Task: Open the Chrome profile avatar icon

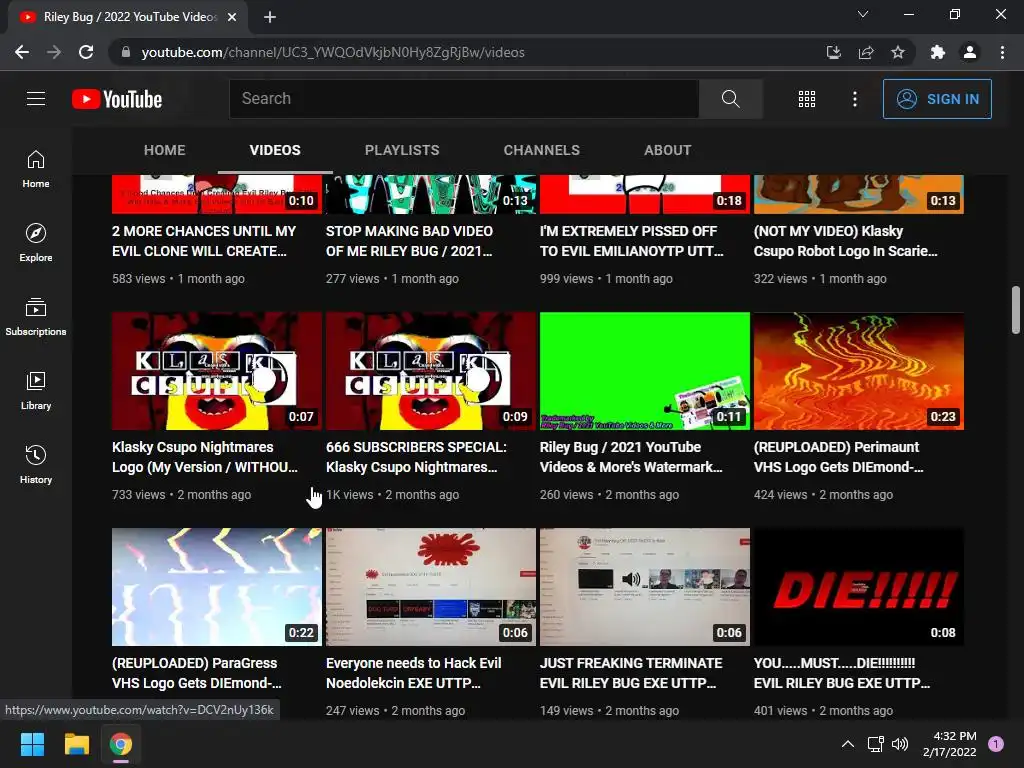Action: coord(970,52)
